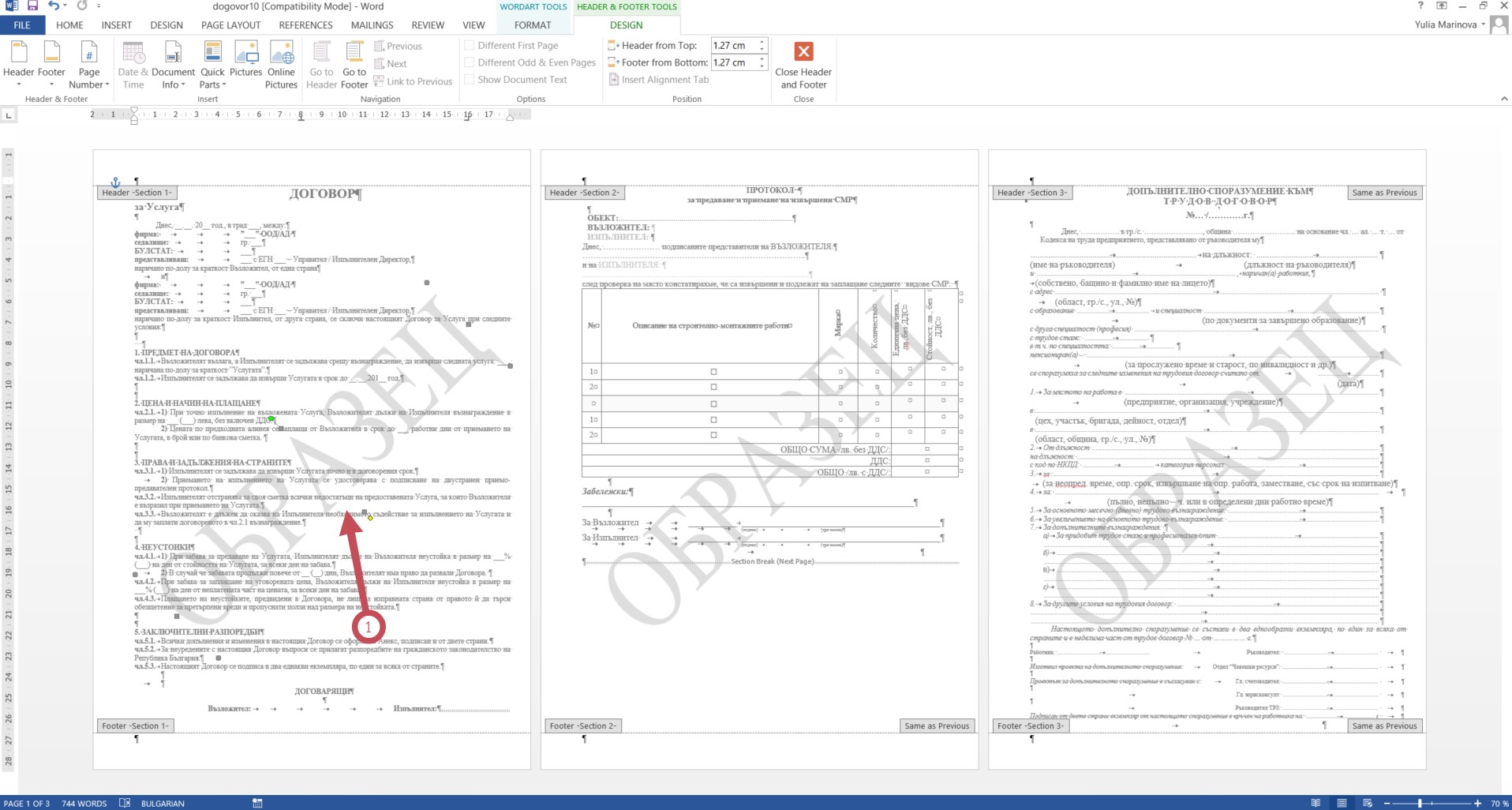This screenshot has width=1512, height=810.
Task: Click Same as Previous tag in Section 3 header
Action: tap(1384, 193)
